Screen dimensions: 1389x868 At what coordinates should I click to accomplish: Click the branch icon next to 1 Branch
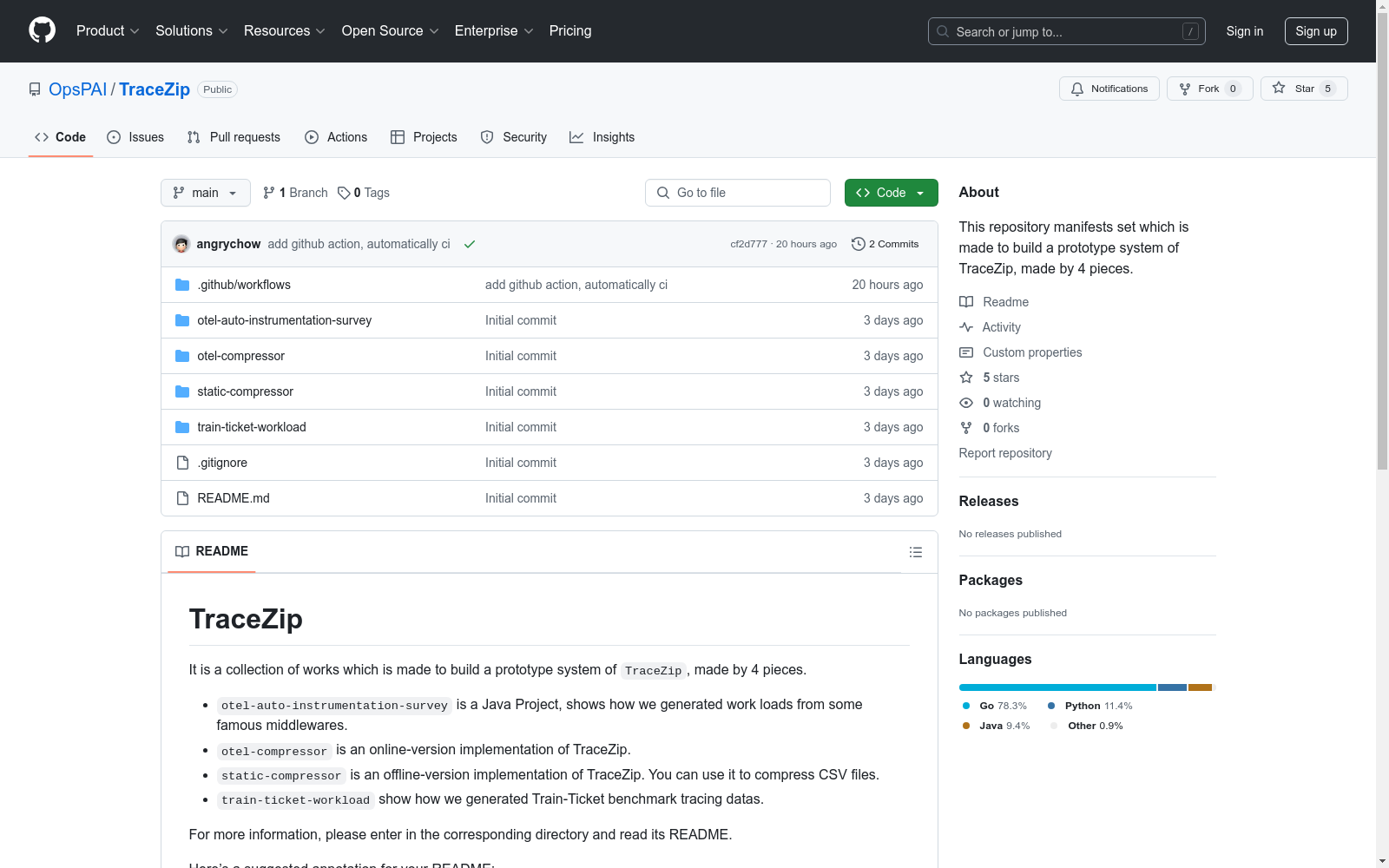269,193
